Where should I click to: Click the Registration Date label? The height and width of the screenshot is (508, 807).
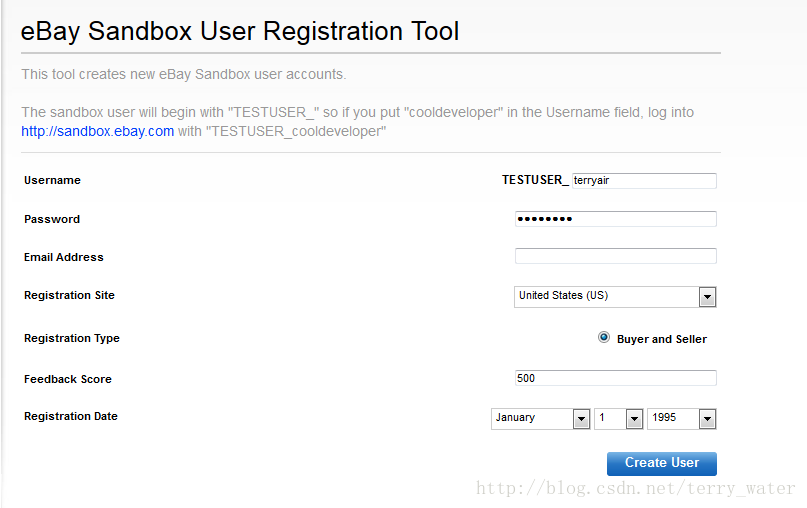(71, 416)
